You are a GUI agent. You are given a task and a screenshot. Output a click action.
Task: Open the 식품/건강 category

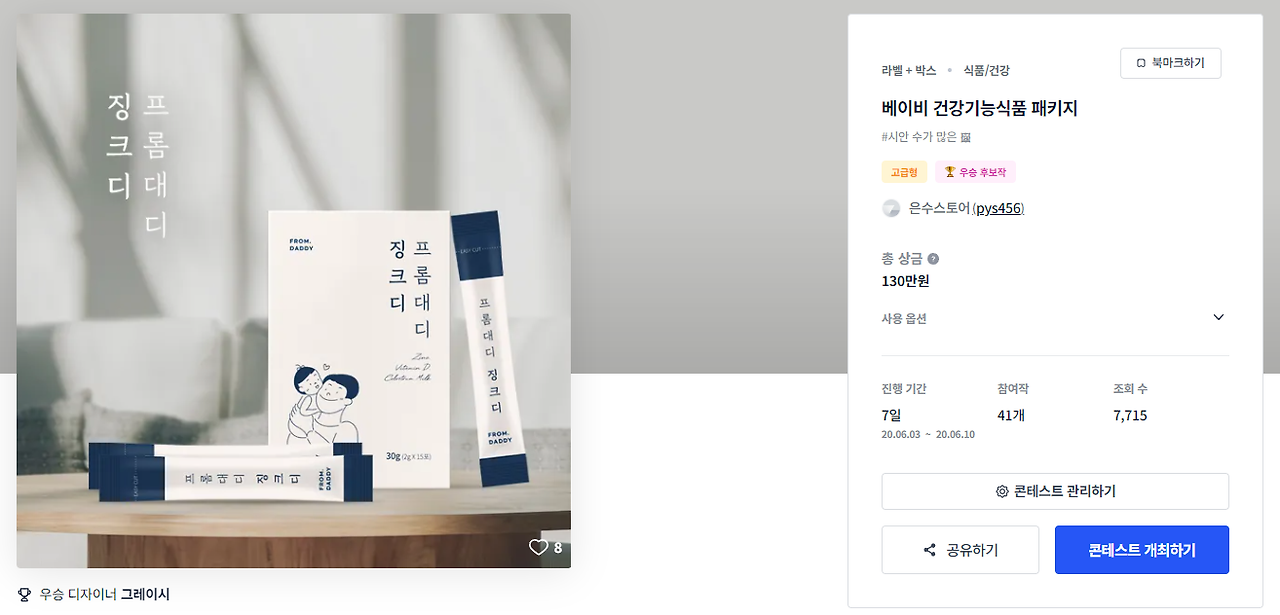click(986, 70)
